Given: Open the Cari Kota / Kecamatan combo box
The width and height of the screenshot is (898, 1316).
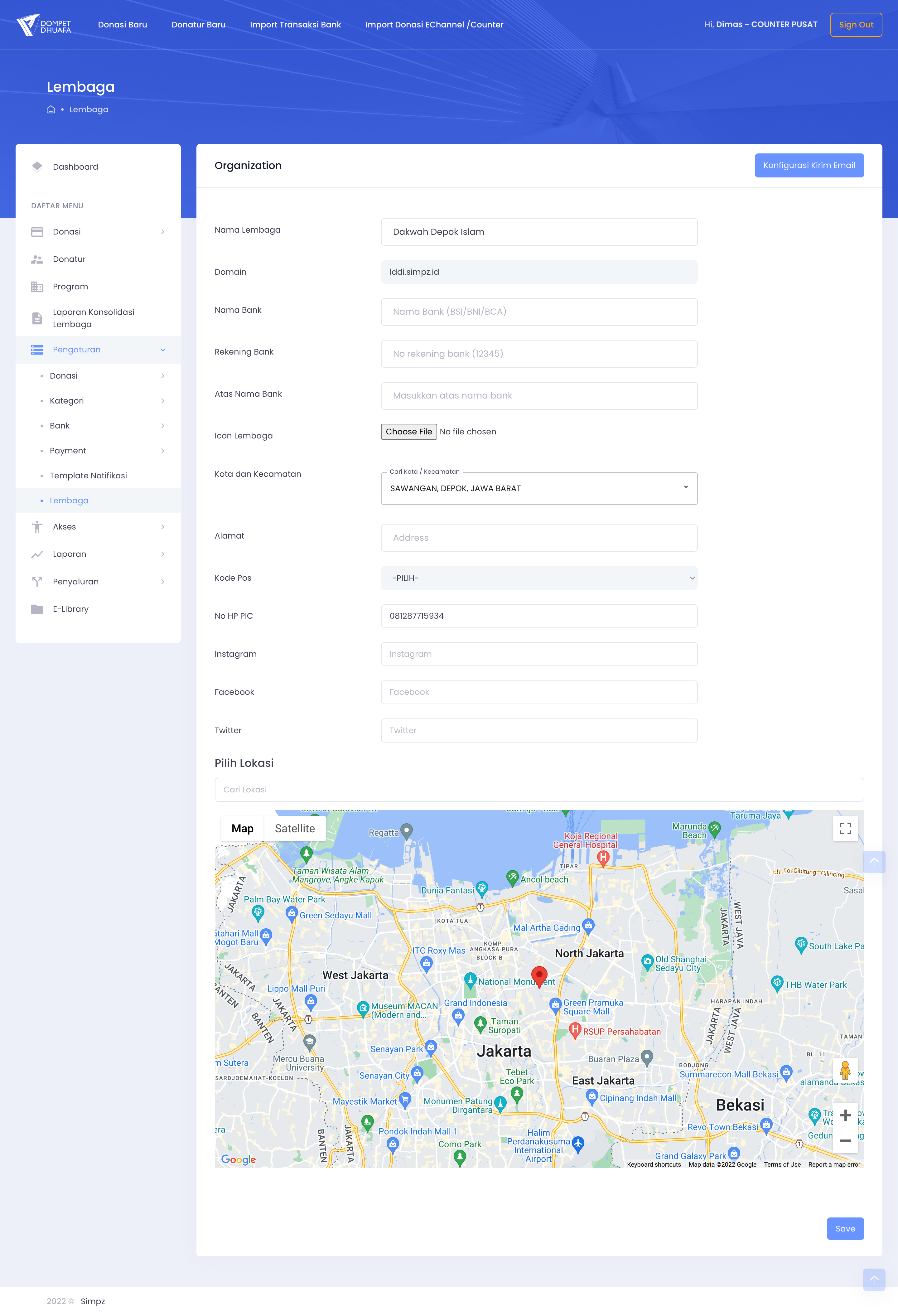Looking at the screenshot, I should click(538, 488).
